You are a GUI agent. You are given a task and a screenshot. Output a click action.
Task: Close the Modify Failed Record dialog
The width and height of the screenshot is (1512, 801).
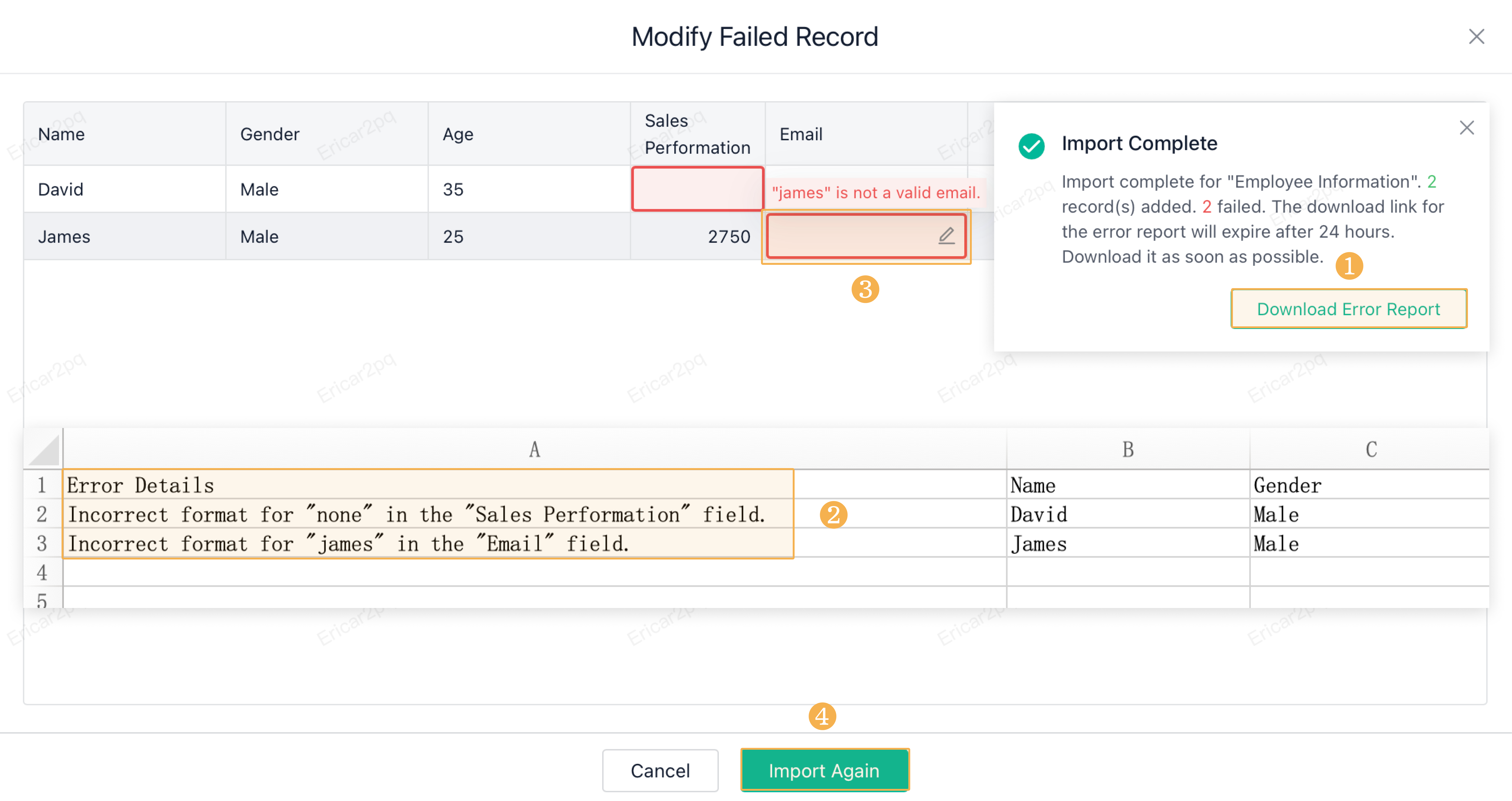(1476, 36)
